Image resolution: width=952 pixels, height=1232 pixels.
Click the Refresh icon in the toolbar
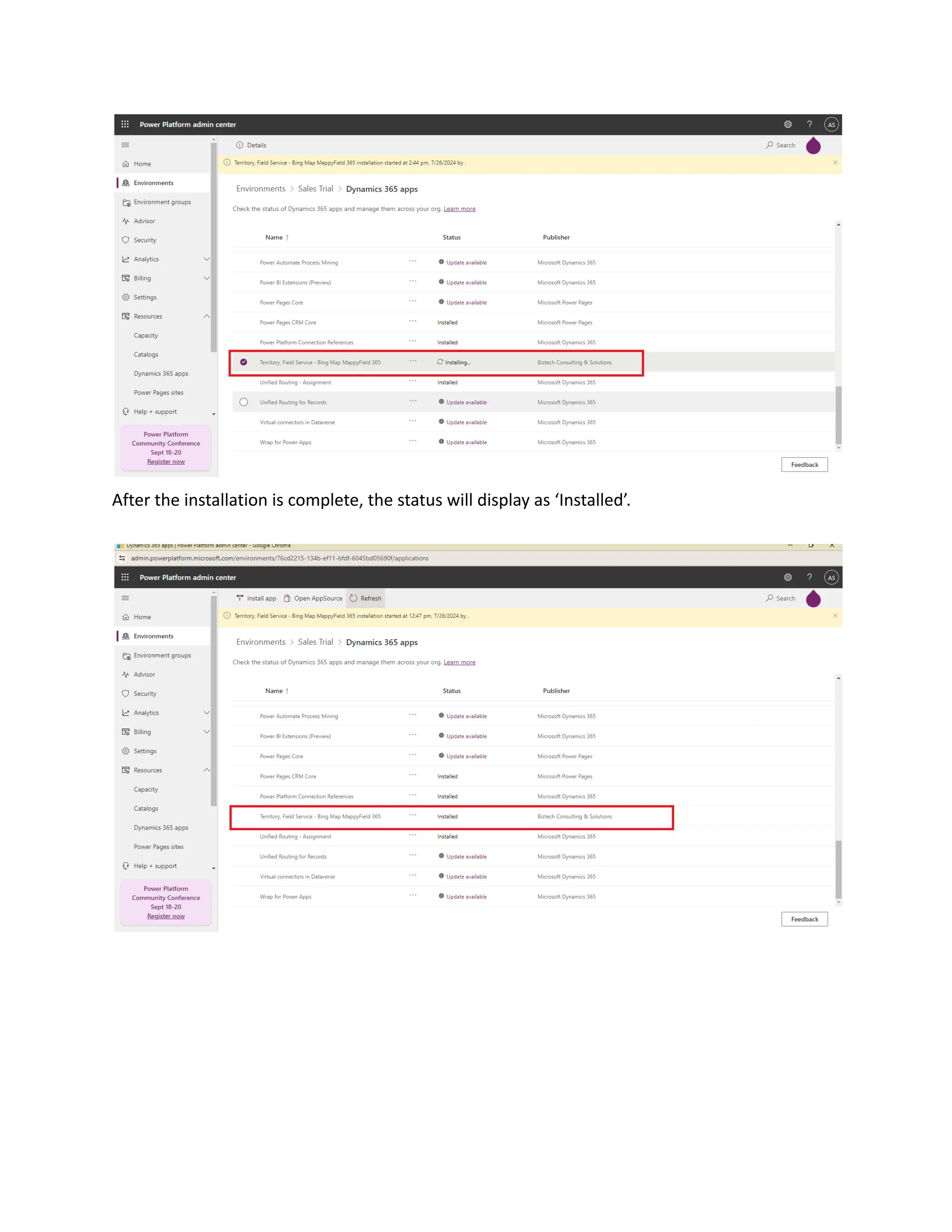tap(354, 598)
